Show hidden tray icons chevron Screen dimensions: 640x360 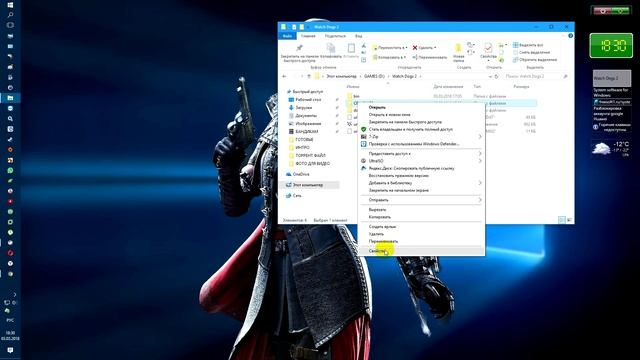click(x=15, y=294)
